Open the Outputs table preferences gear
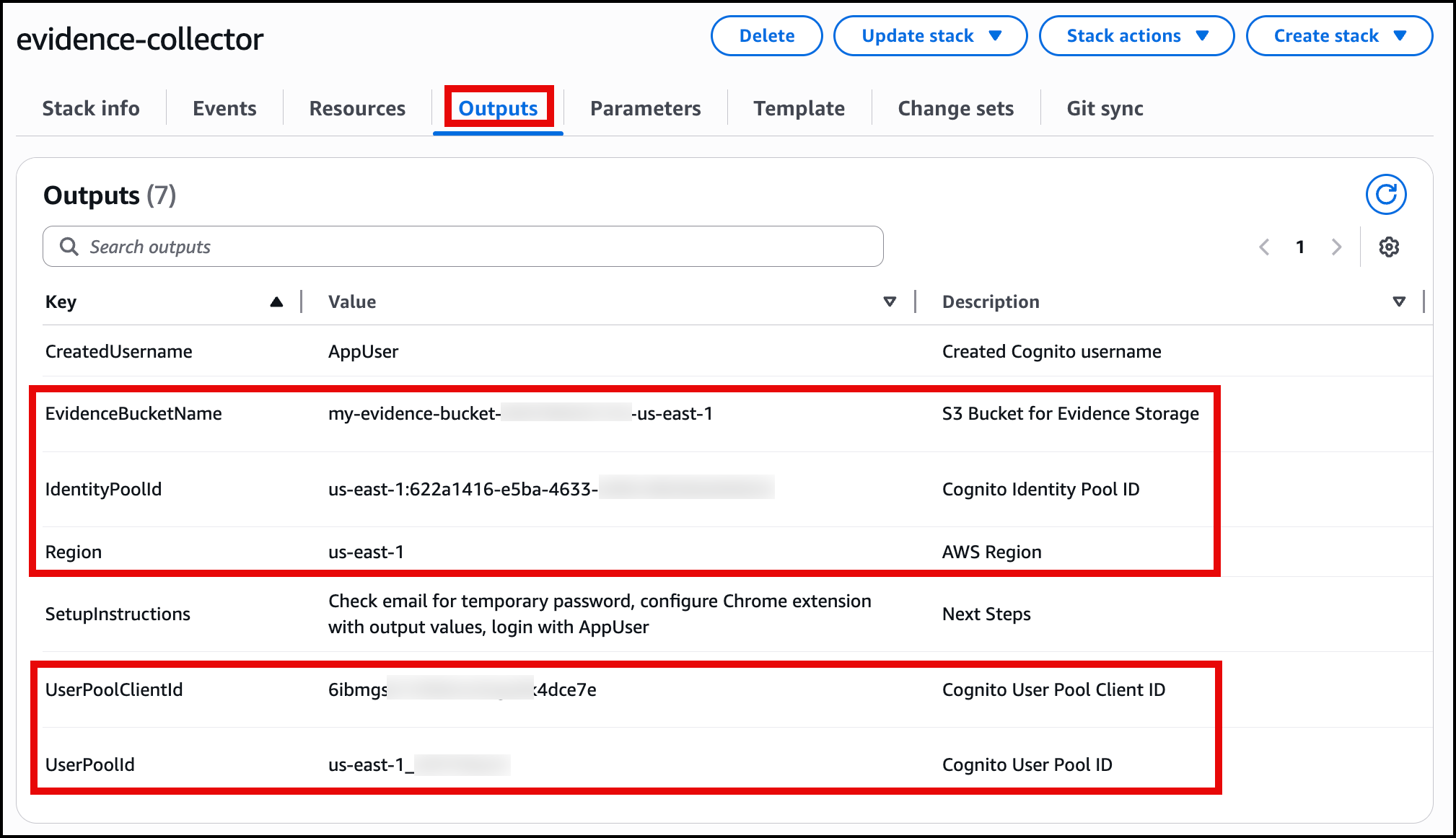The width and height of the screenshot is (1456, 838). (x=1389, y=246)
